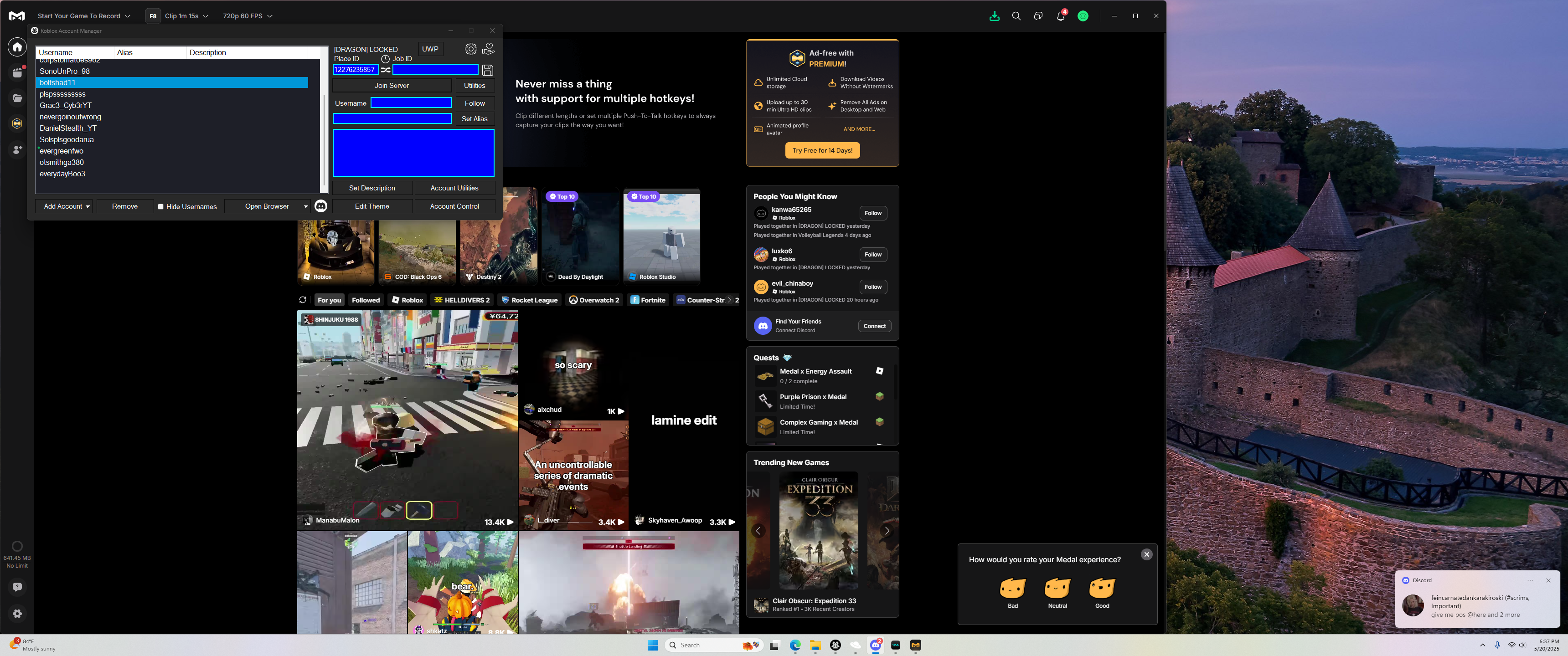Switch to the Fortnite feed tab
The width and height of the screenshot is (1568, 656).
pos(648,300)
